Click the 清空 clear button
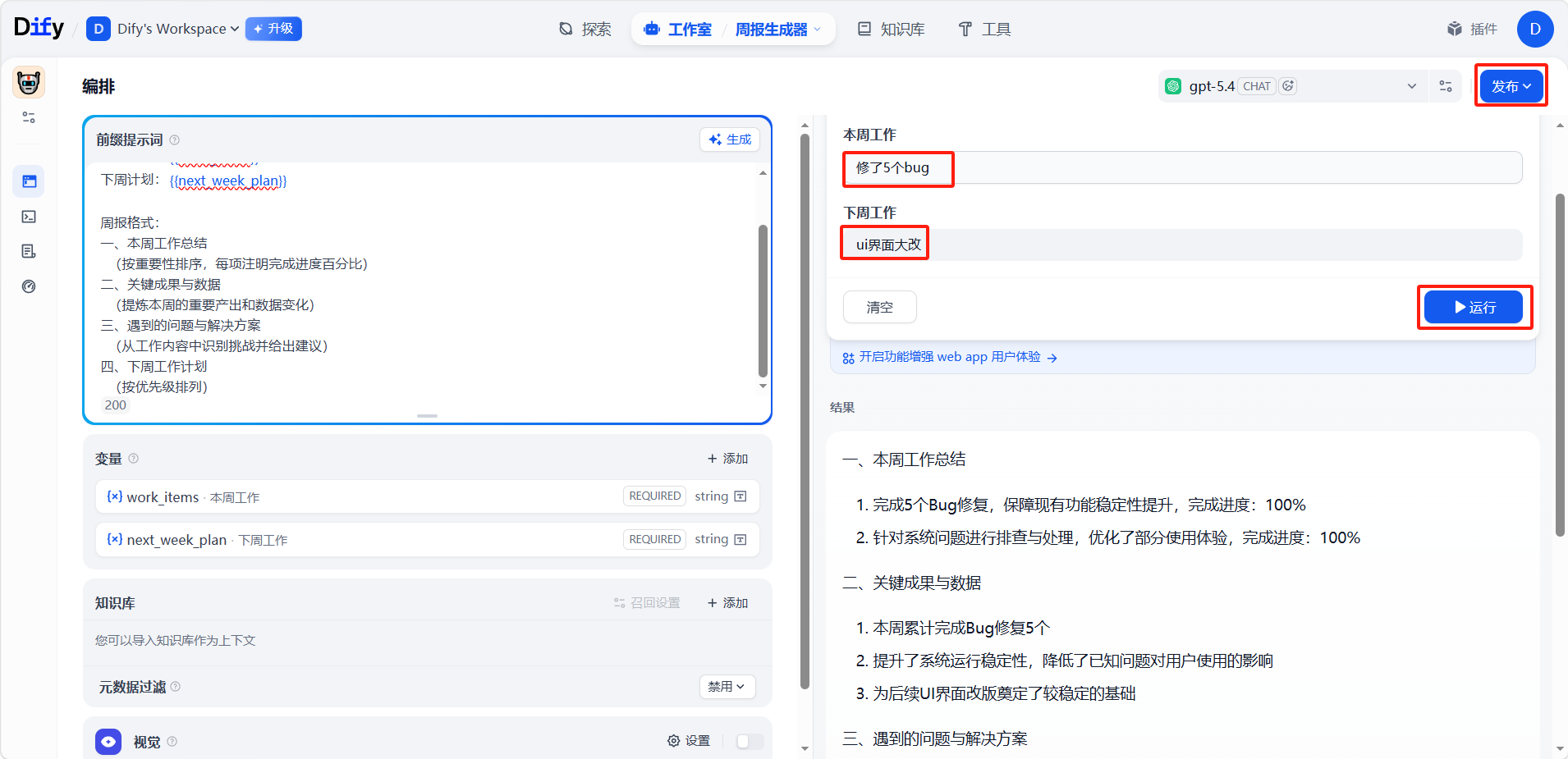 879,307
